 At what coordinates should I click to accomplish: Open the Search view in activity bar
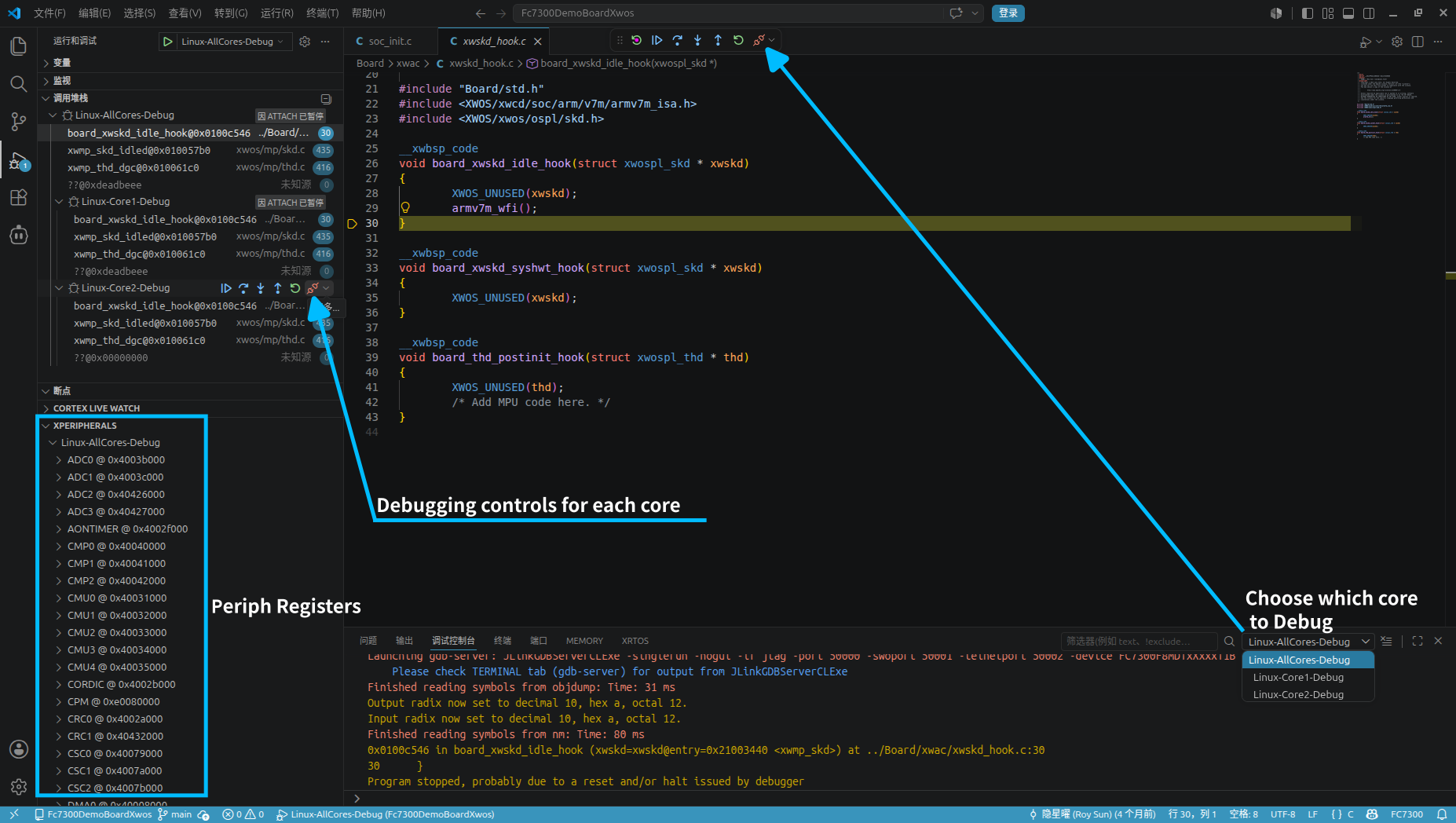point(18,84)
